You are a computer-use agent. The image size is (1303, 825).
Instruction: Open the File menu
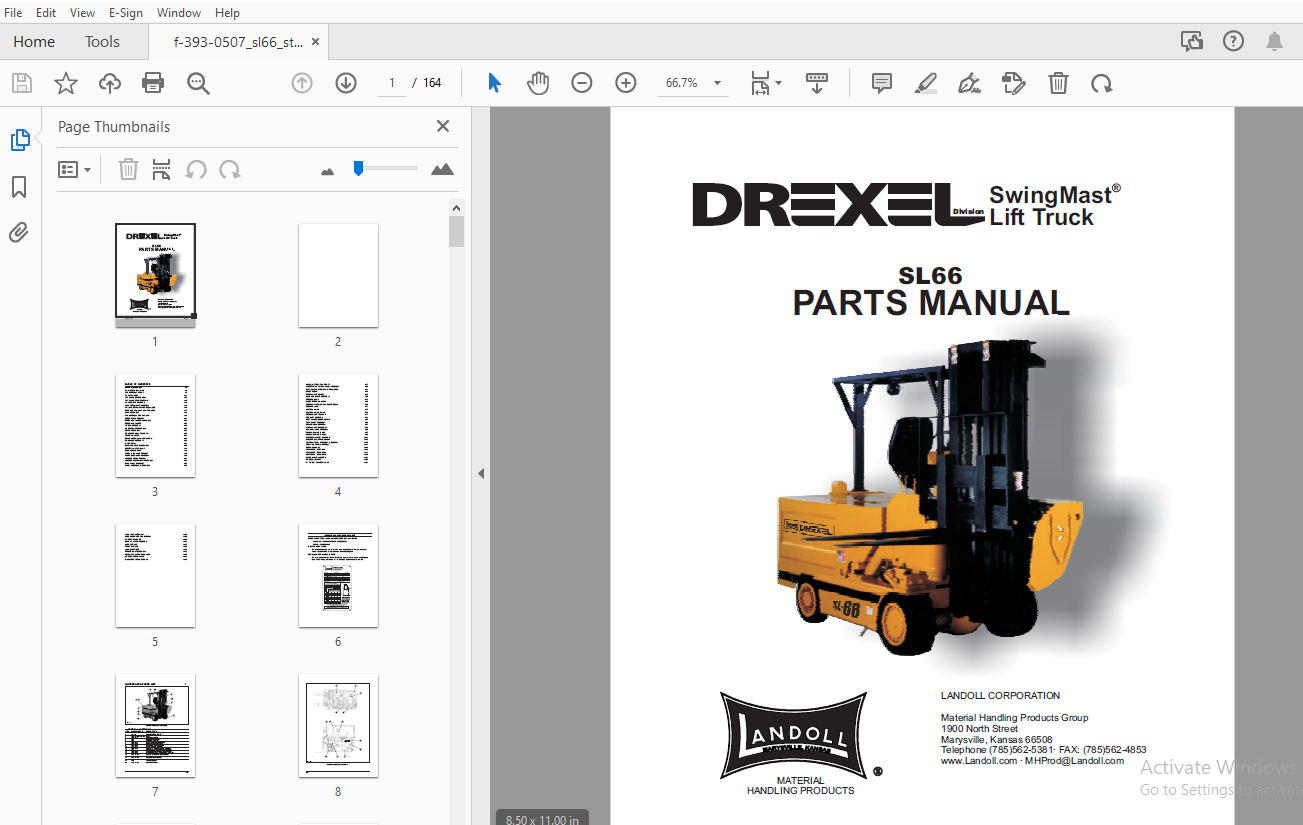tap(14, 12)
